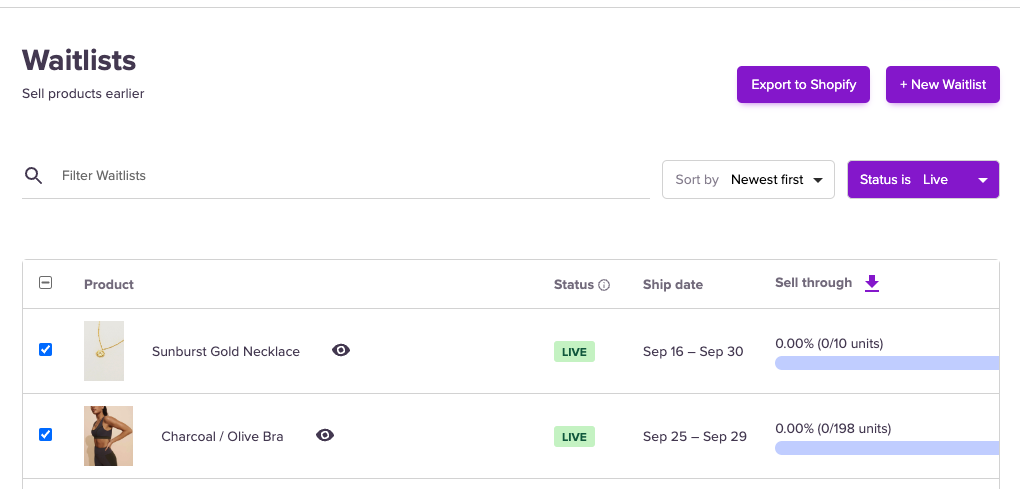The height and width of the screenshot is (489, 1020).
Task: Click the Sunburst Gold Necklace product name
Action: pyautogui.click(x=226, y=351)
